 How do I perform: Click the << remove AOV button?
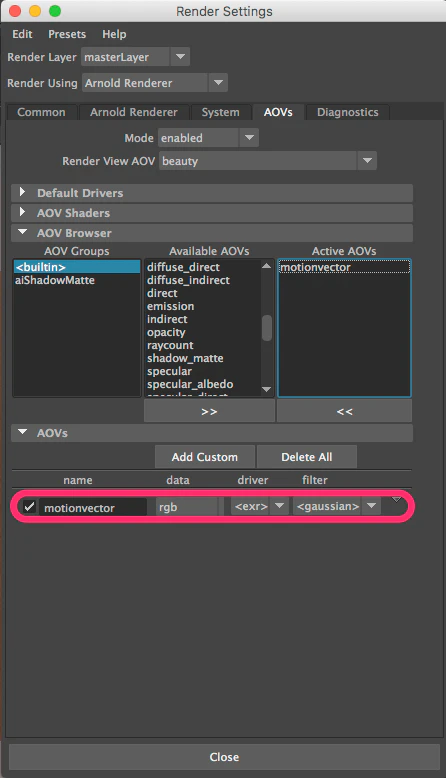344,411
